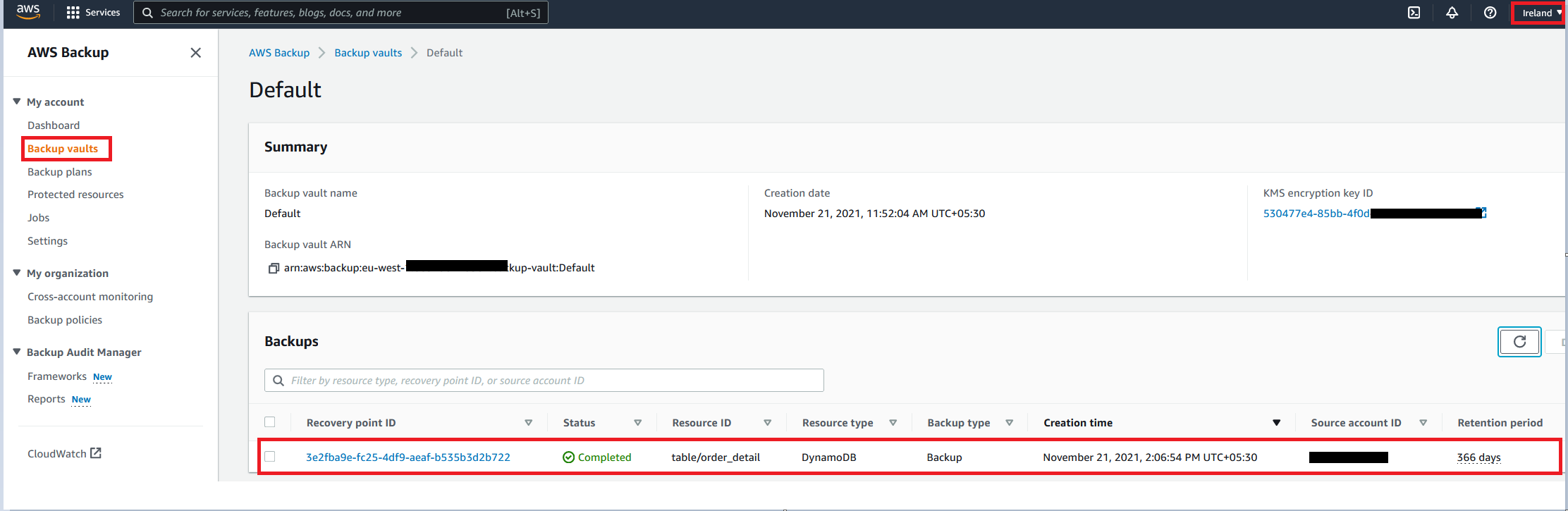Open KMS key 530477e4-85bb-4f0d link
Screen dimensions: 1568x511
pos(1316,214)
